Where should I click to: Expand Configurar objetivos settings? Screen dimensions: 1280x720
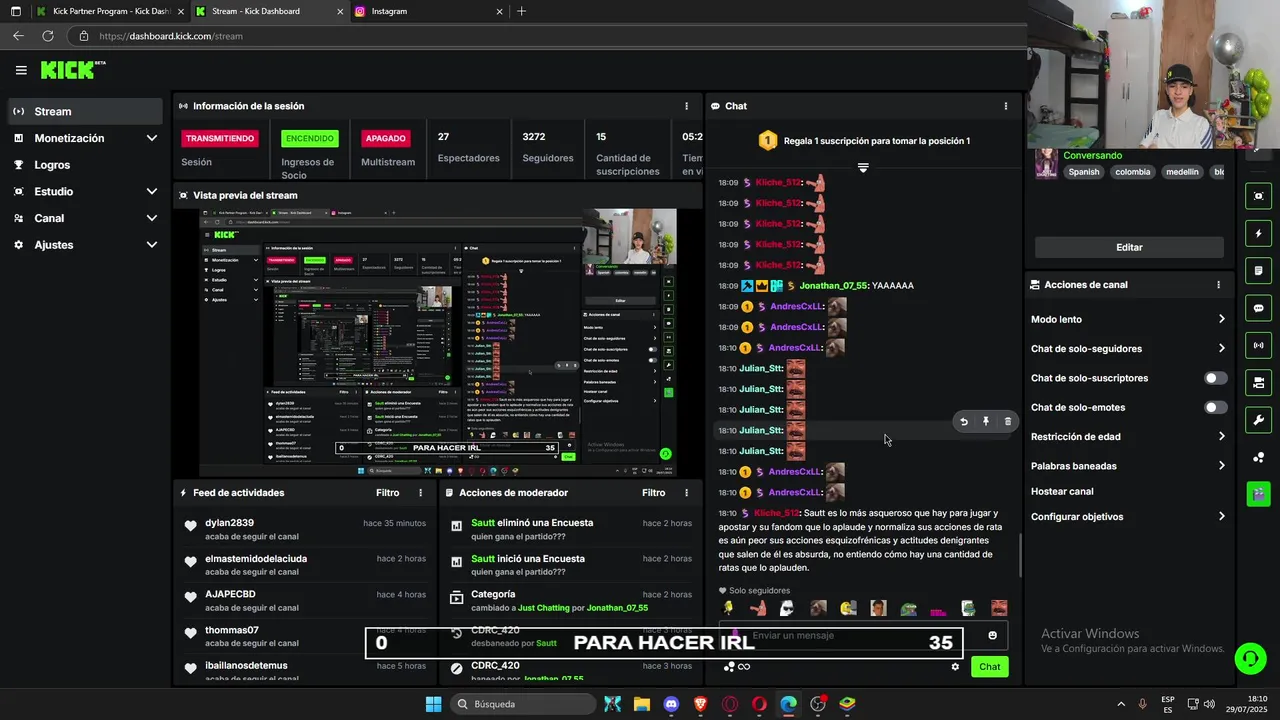[1128, 517]
